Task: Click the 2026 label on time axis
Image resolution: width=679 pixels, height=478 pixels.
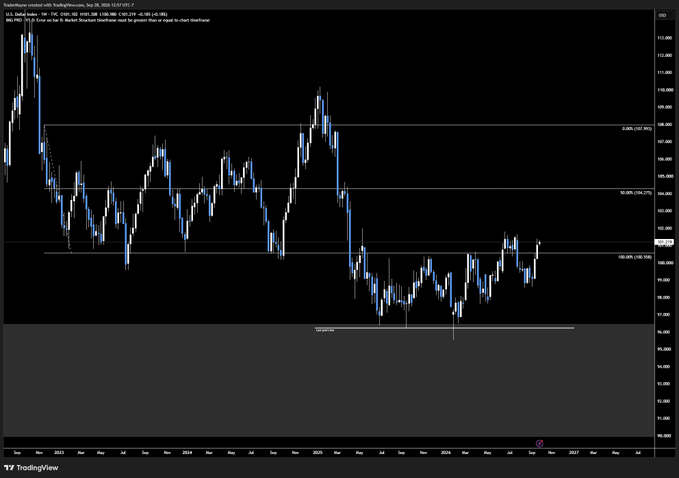Action: [446, 453]
